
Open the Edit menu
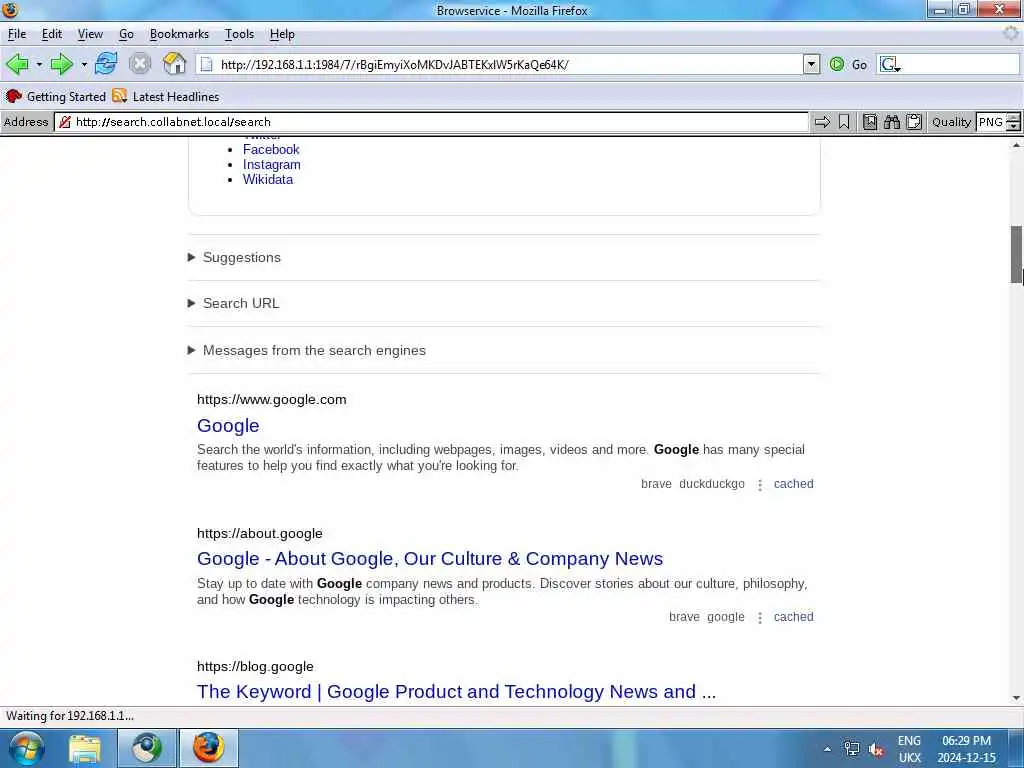coord(52,34)
